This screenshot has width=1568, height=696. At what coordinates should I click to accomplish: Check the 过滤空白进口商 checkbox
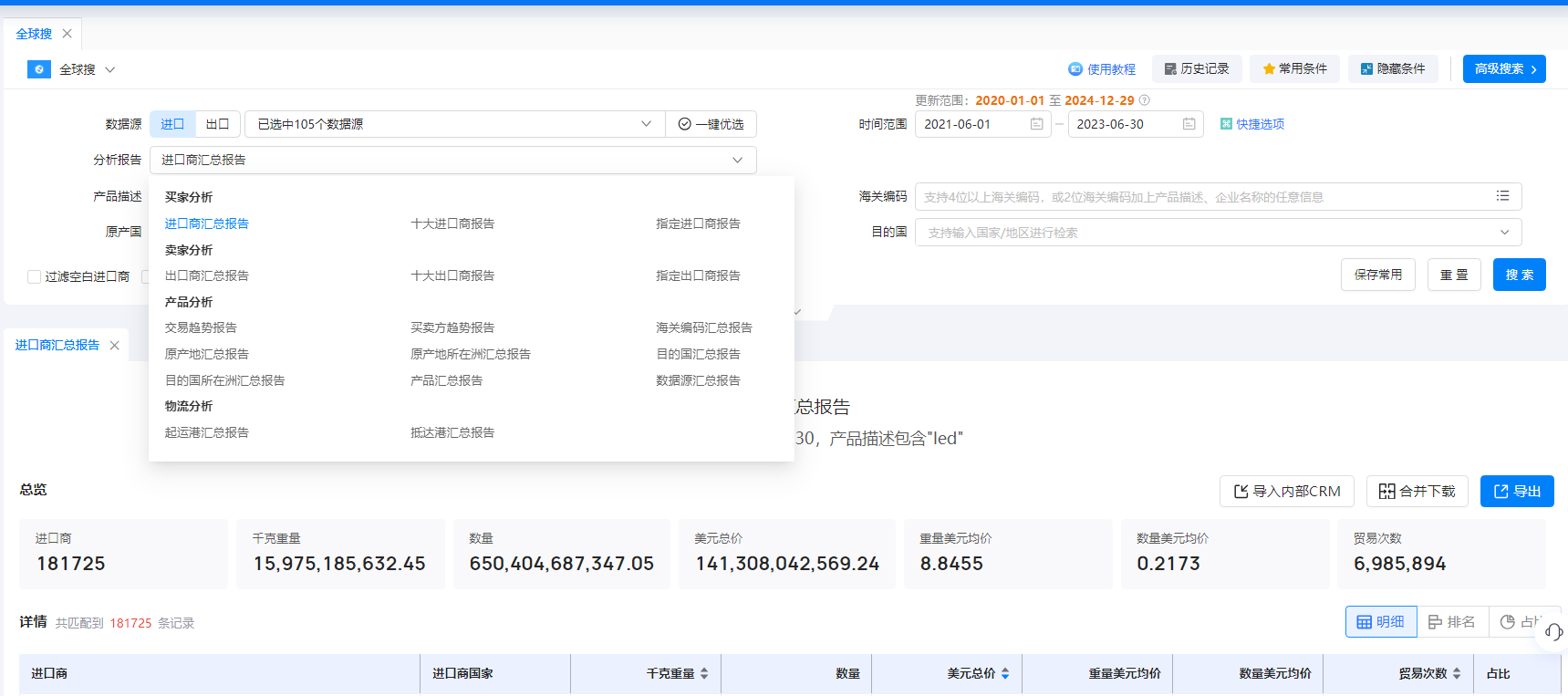[34, 276]
